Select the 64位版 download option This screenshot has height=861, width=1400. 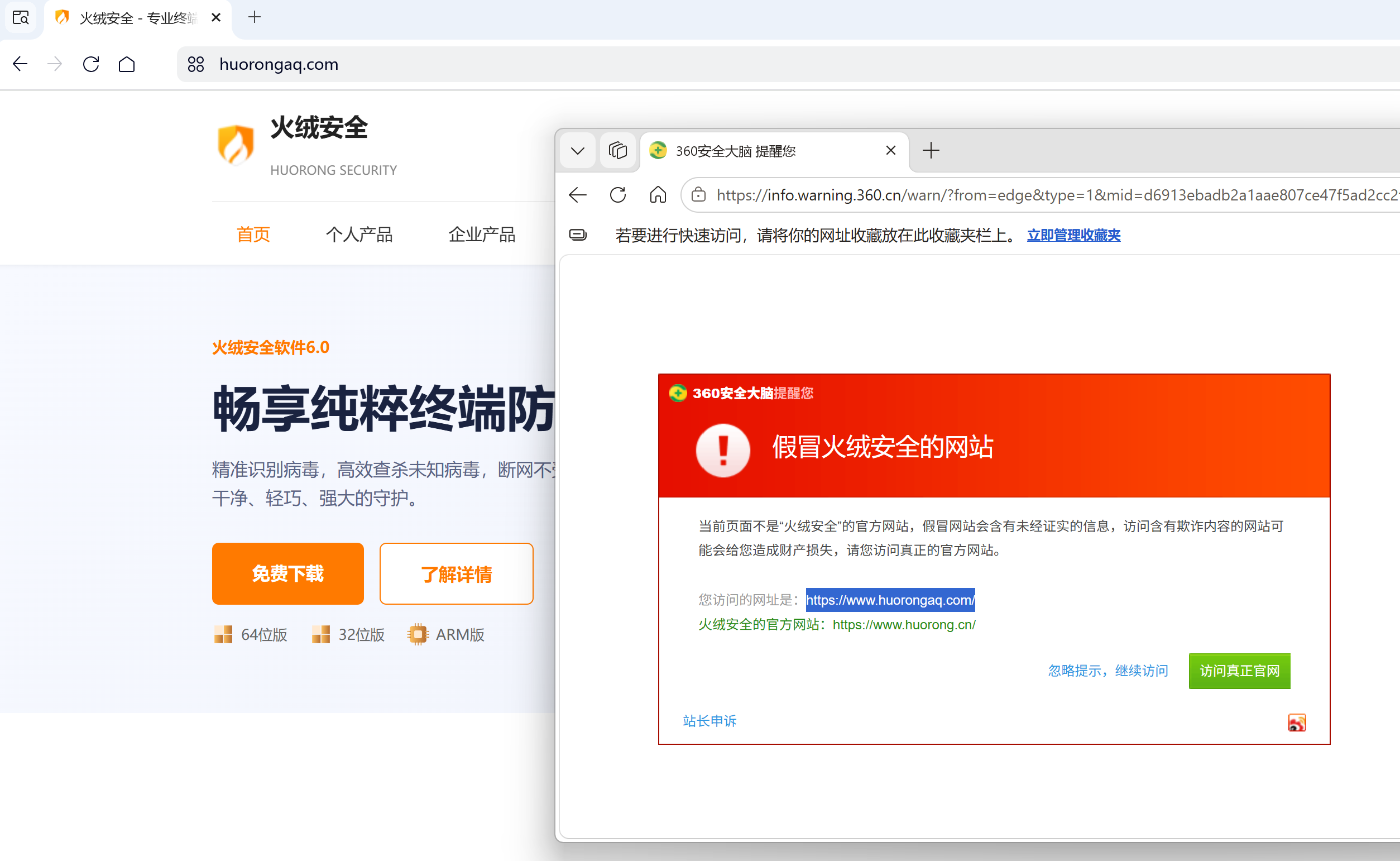(251, 634)
